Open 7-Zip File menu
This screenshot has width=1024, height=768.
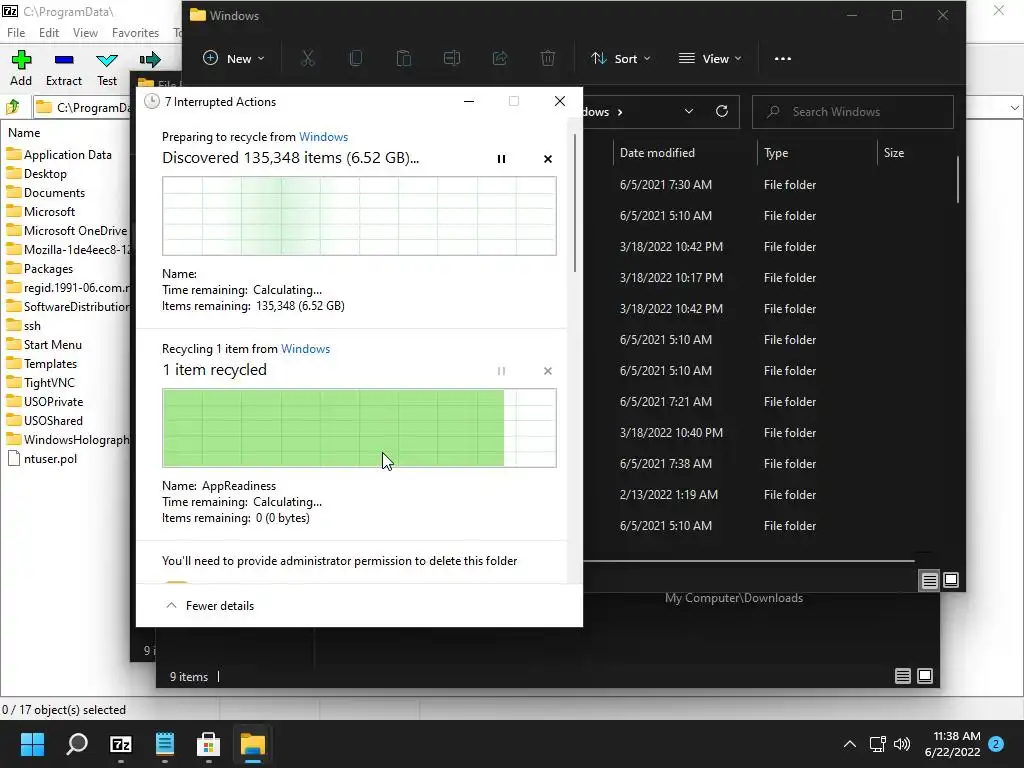pos(16,33)
